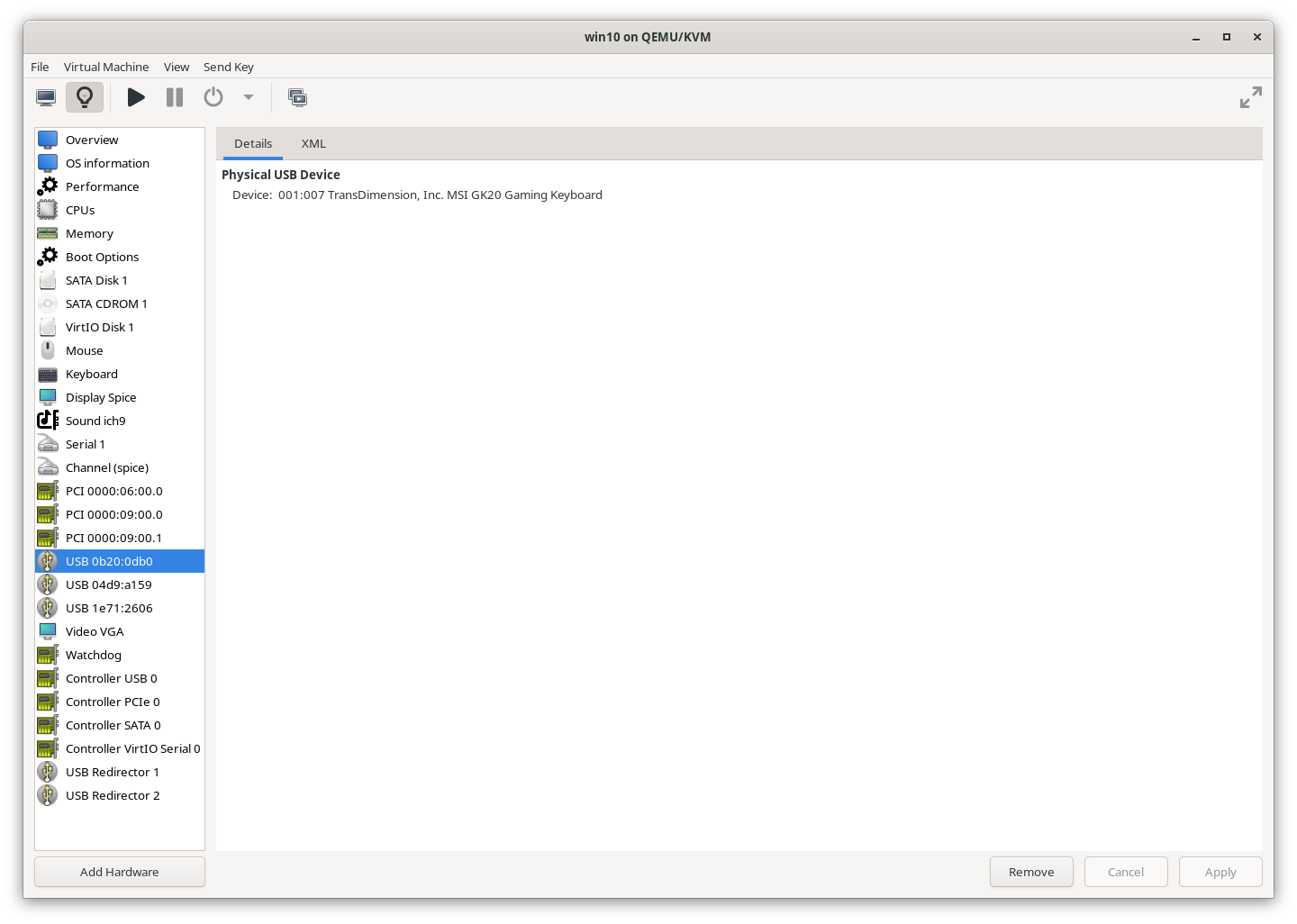
Task: Select PCI 0000:09:00.0 entry
Action: [120, 514]
